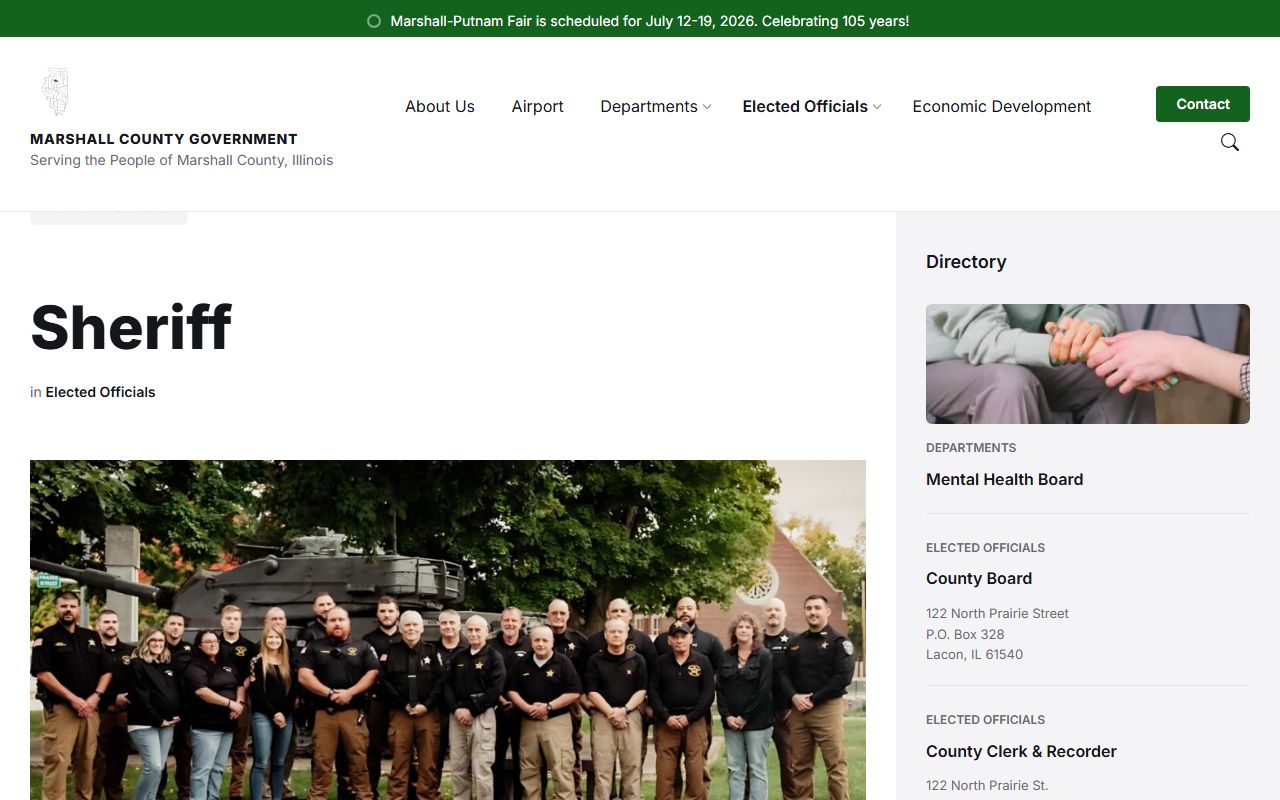Click the 122 North Prairie Street address text
This screenshot has height=800, width=1280.
[x=997, y=614]
